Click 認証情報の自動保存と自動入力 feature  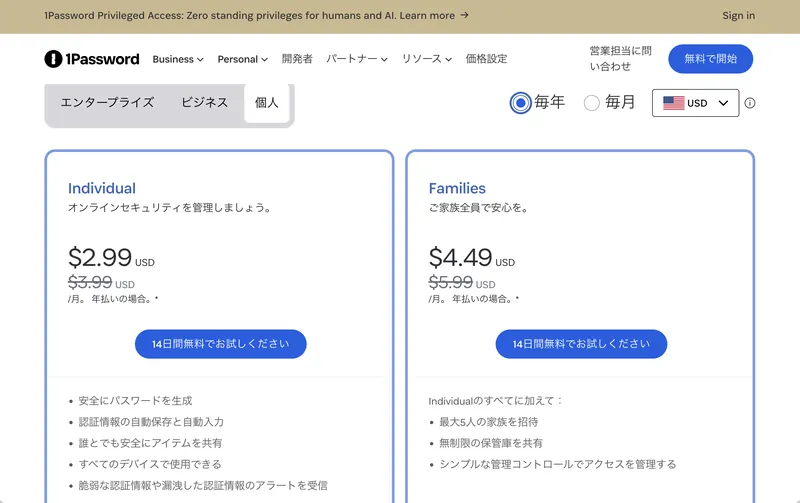[x=151, y=422]
